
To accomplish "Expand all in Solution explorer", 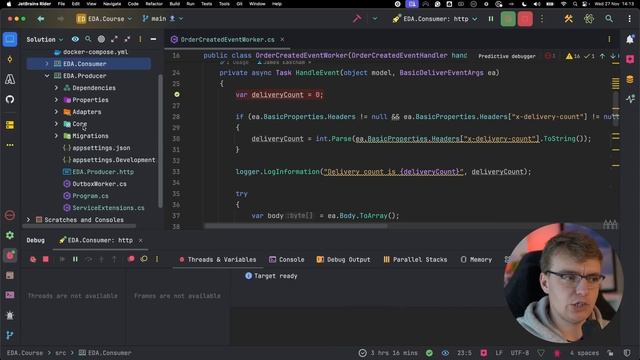I will (114, 39).
